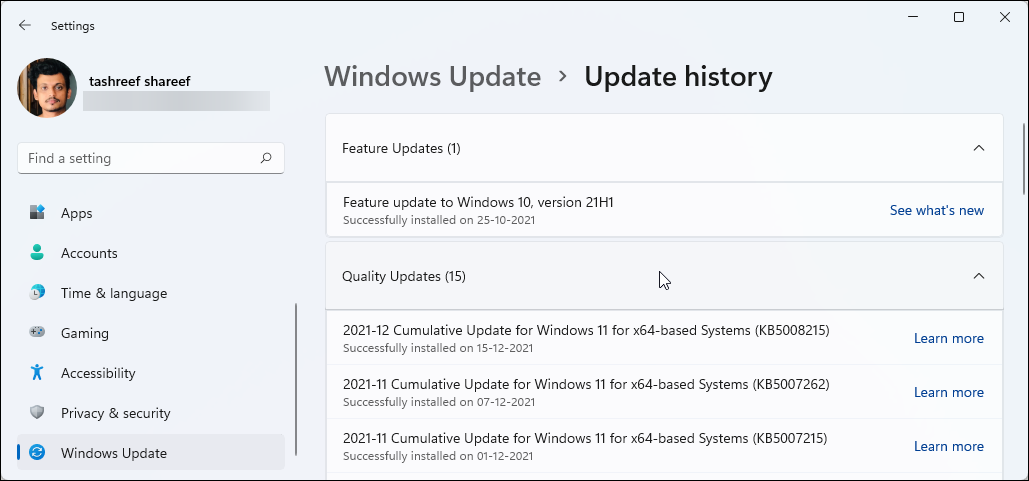
Task: Click the Apps sidebar icon
Action: (38, 213)
